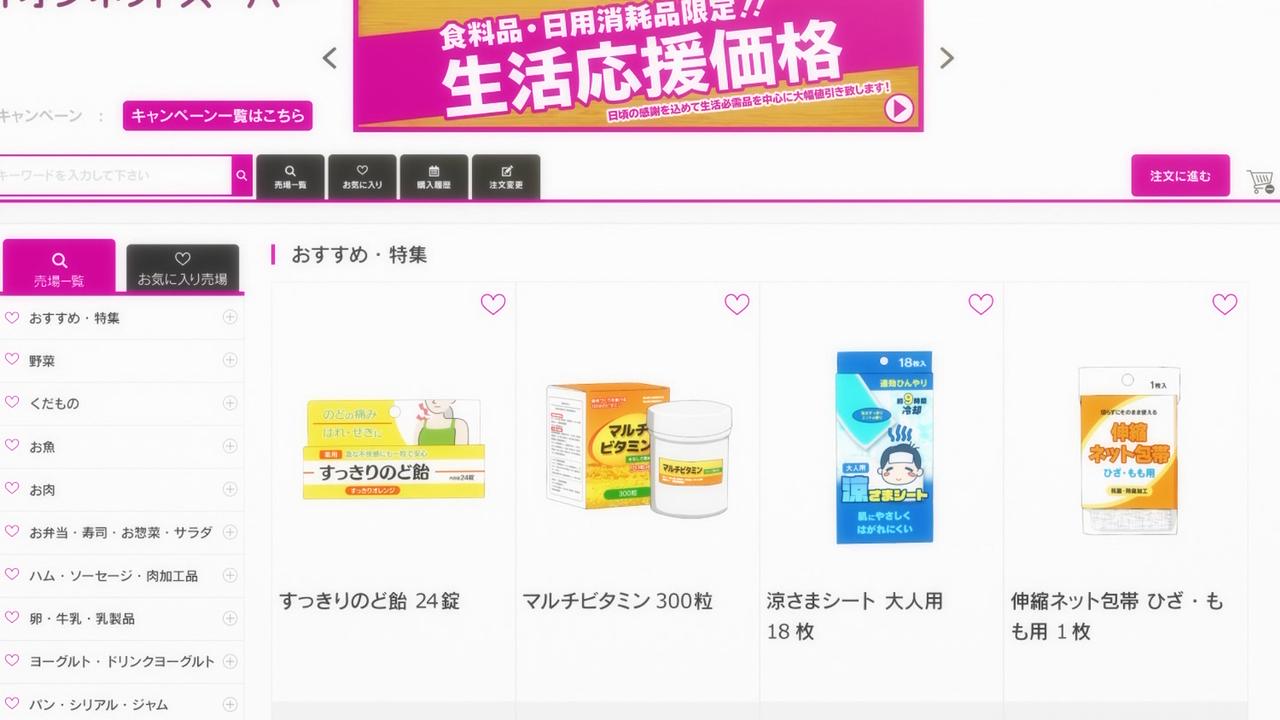Viewport: 1280px width, 720px height.
Task: Toggle favorite heart for 野菜 category
Action: 12,360
